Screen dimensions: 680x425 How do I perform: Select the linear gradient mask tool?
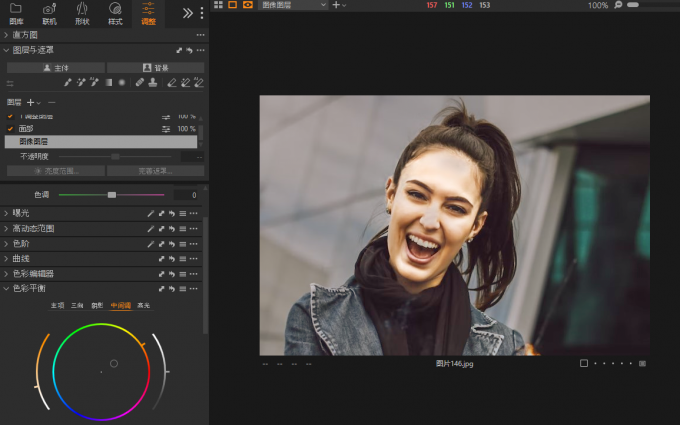[x=109, y=82]
